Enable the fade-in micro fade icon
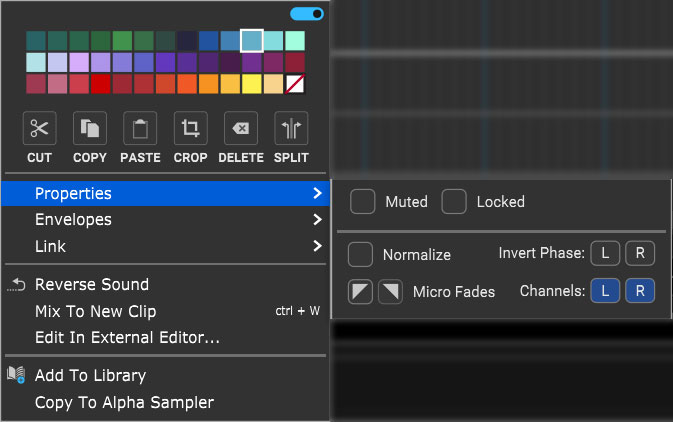Screen dimensions: 673x422 tap(360, 292)
